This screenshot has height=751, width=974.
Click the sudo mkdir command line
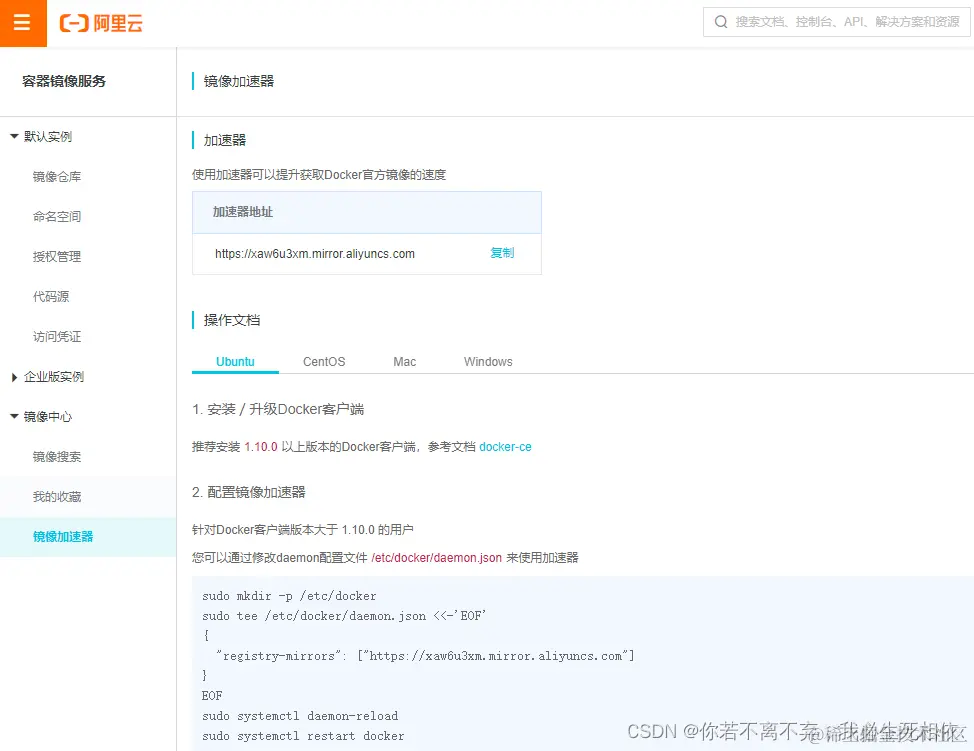(289, 596)
